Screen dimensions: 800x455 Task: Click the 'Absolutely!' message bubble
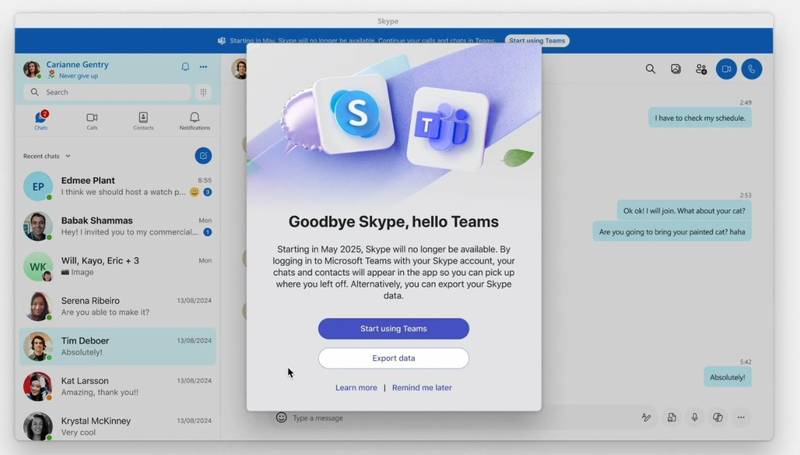[728, 377]
